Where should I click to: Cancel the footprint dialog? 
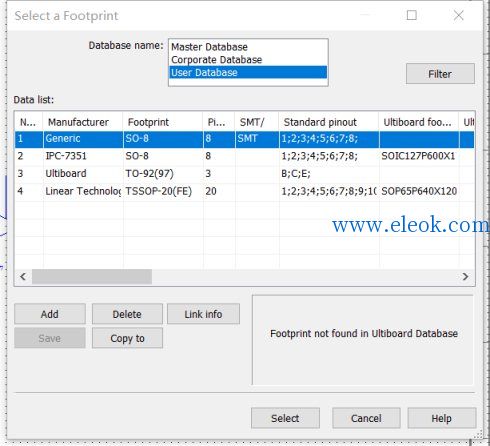tap(366, 418)
